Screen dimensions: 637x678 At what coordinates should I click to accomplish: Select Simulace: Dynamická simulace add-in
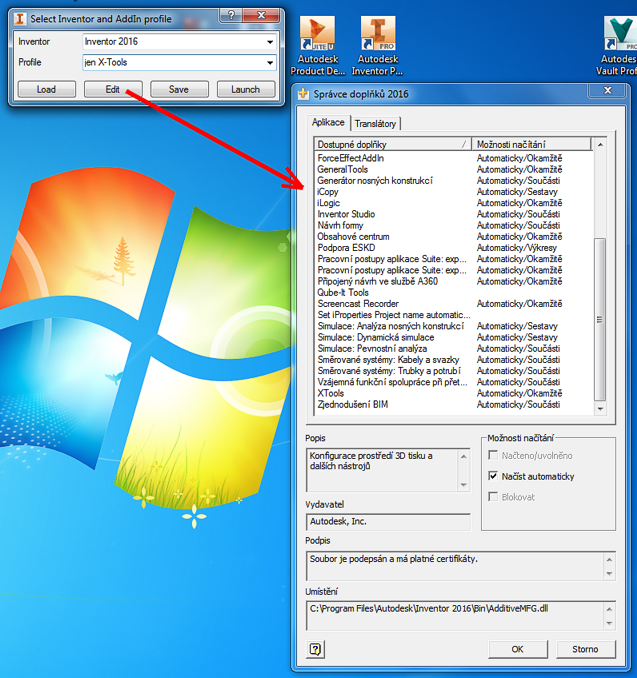pos(454,338)
